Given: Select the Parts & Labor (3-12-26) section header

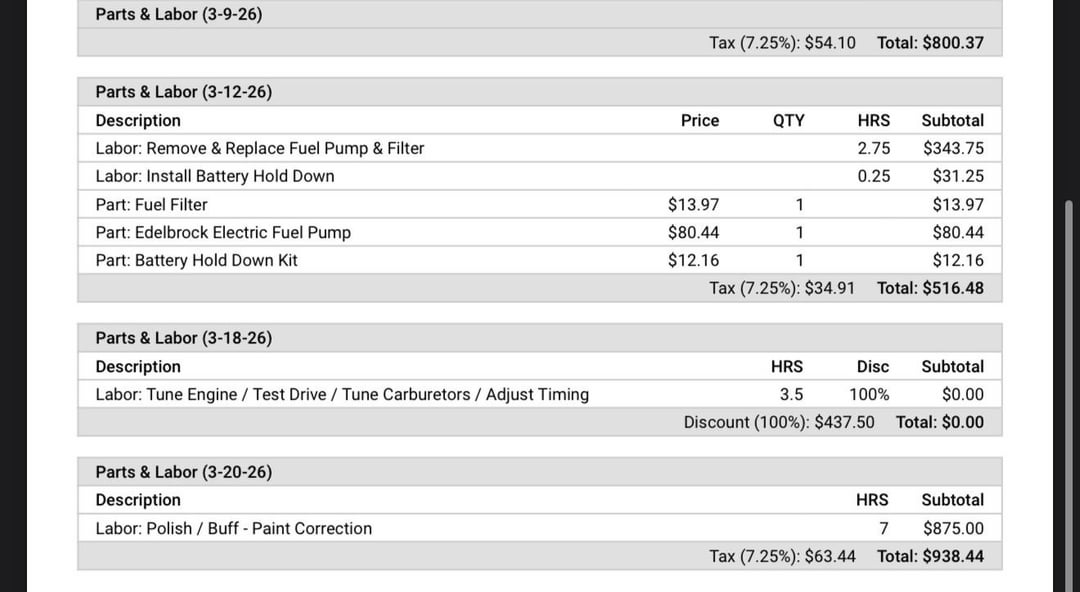Looking at the screenshot, I should pos(183,92).
